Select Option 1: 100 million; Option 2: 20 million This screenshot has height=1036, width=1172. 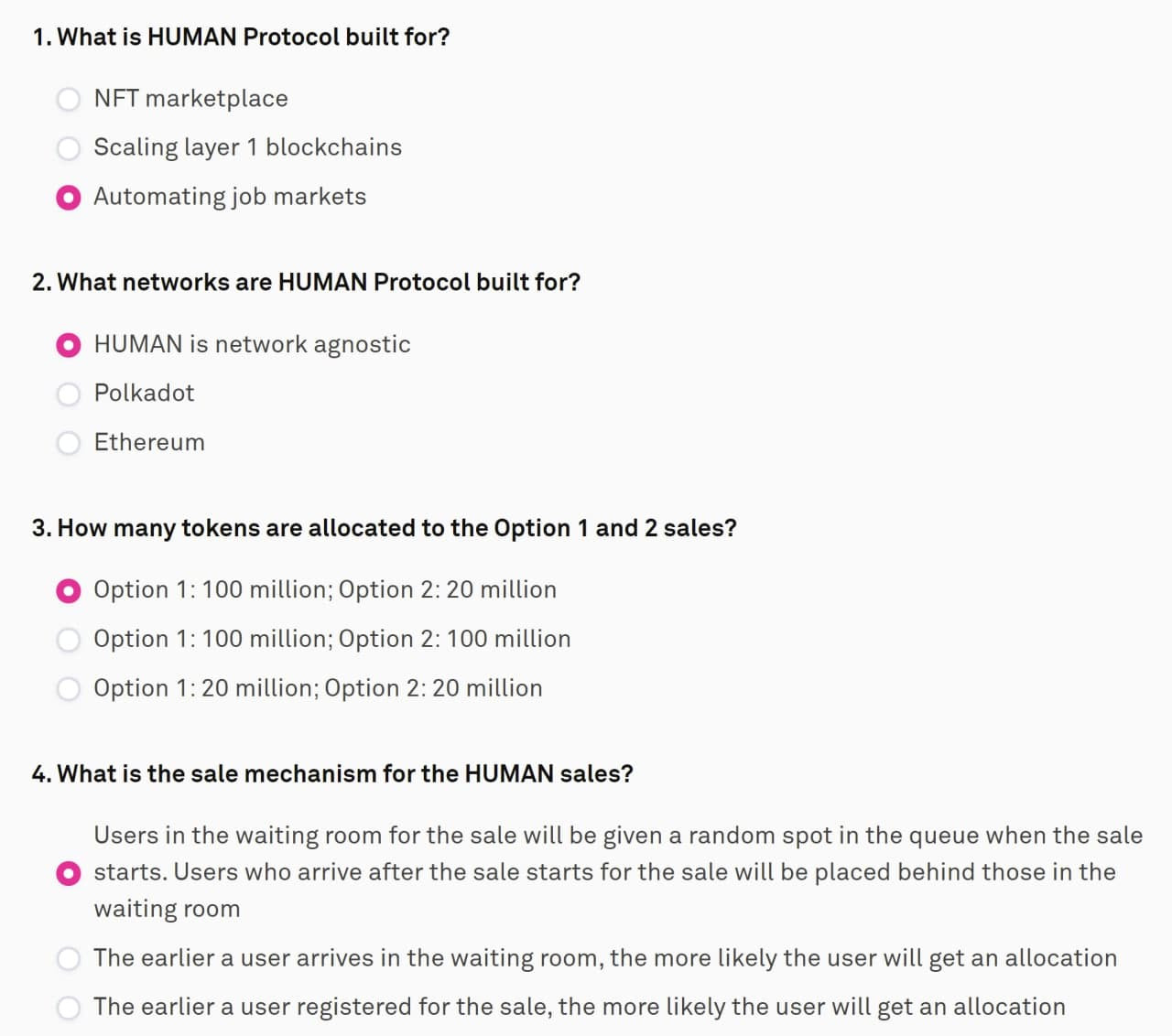69,591
